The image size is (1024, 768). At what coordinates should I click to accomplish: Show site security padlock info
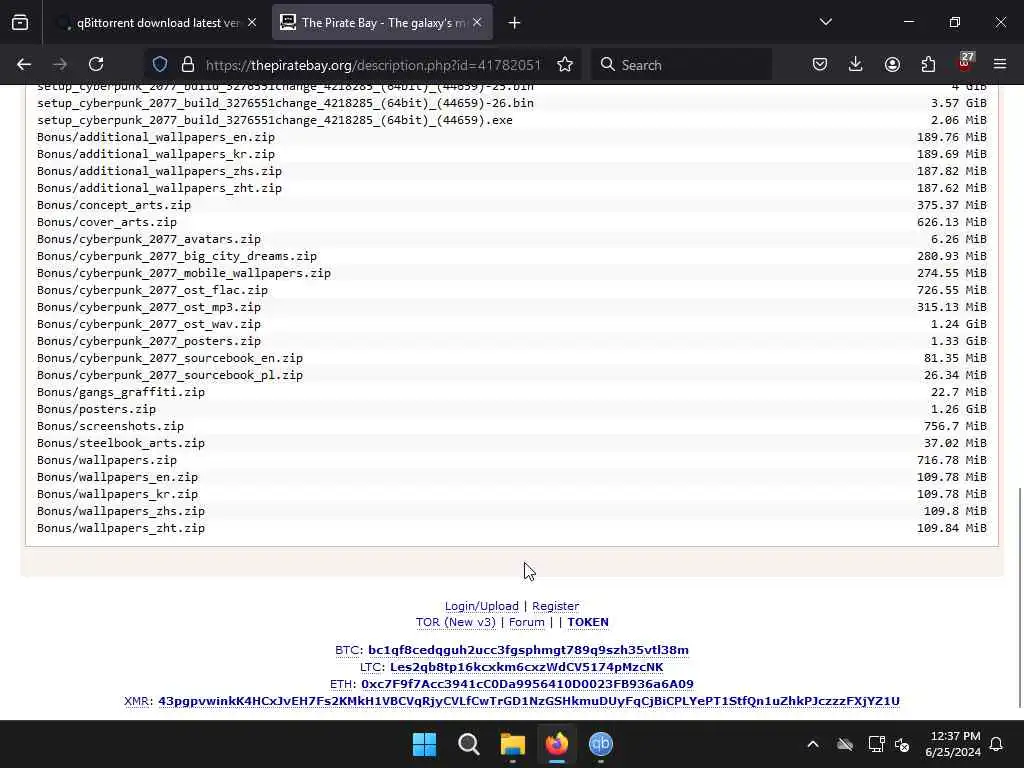tap(188, 64)
